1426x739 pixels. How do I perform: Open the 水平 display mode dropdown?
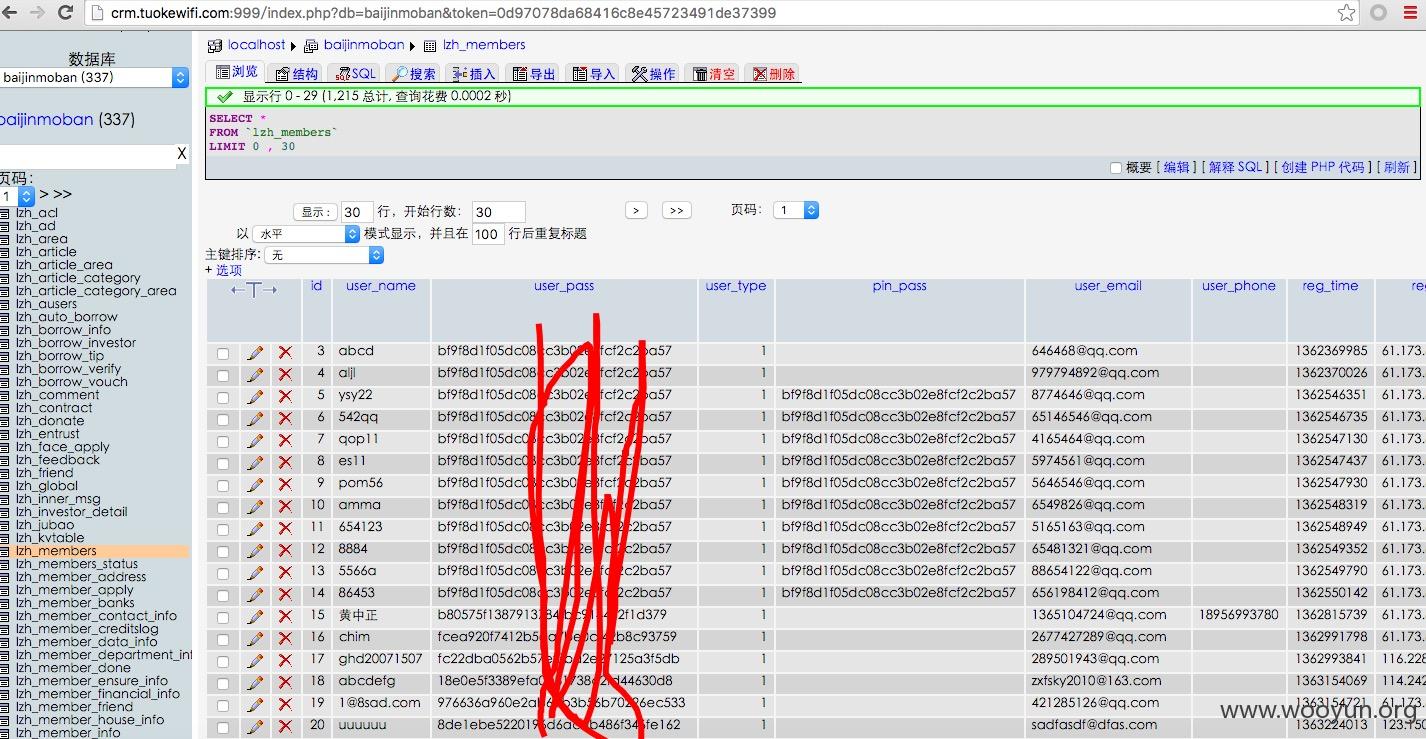306,233
